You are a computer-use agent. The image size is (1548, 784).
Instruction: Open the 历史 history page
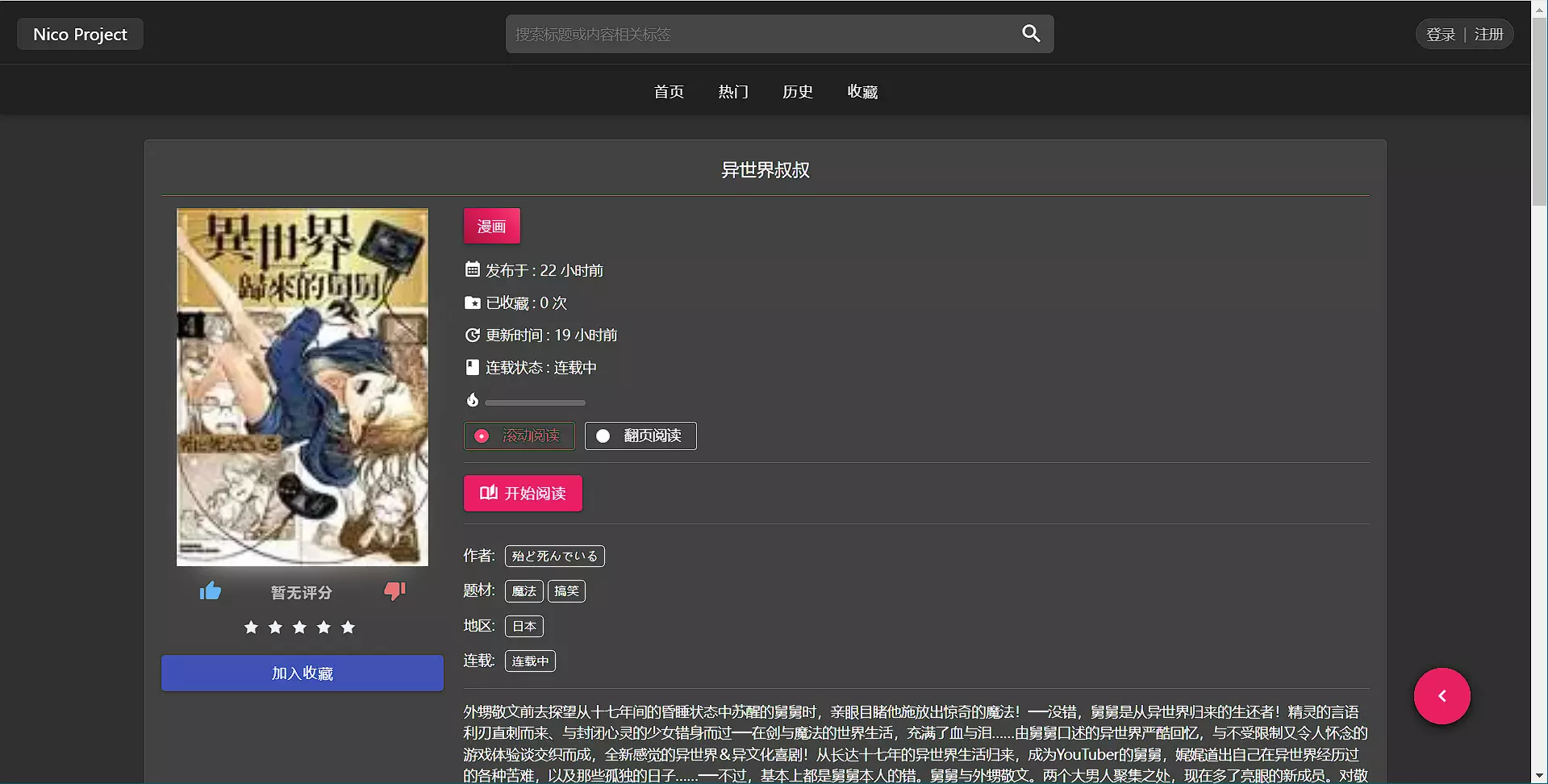click(798, 92)
